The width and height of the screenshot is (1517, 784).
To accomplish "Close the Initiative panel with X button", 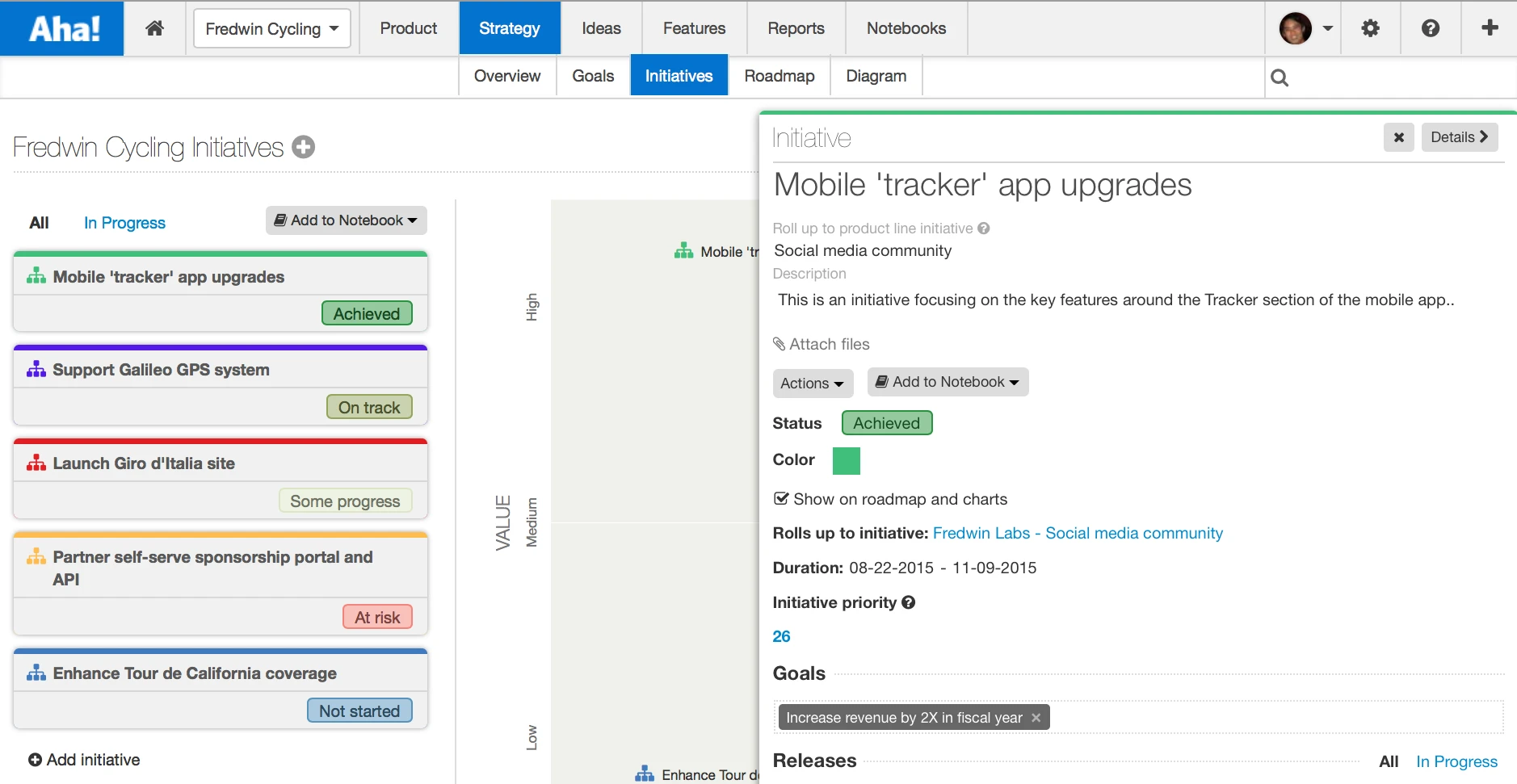I will [x=1399, y=137].
